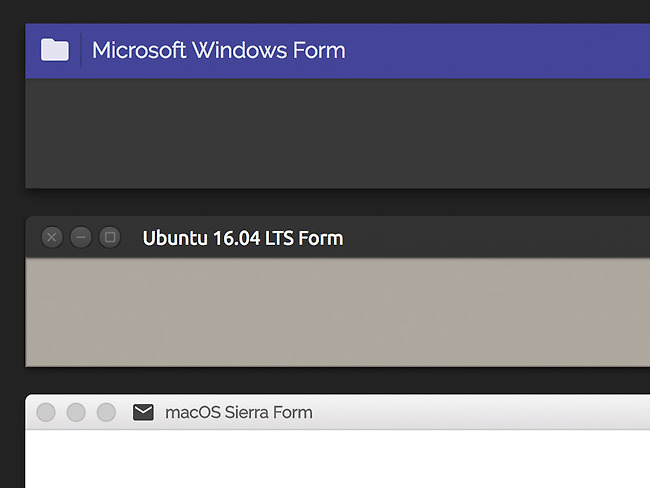Click background gap between Windows and Ubuntu forms
This screenshot has width=650, height=488.
(x=337, y=202)
